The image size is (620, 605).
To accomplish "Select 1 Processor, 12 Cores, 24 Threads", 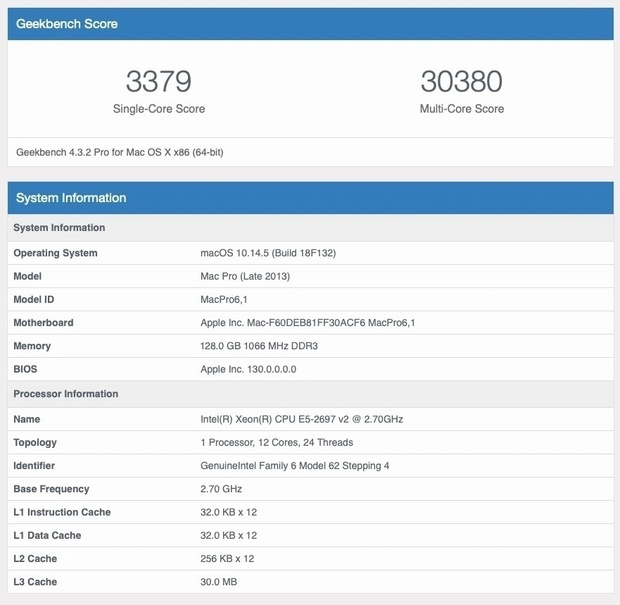I will coord(277,442).
